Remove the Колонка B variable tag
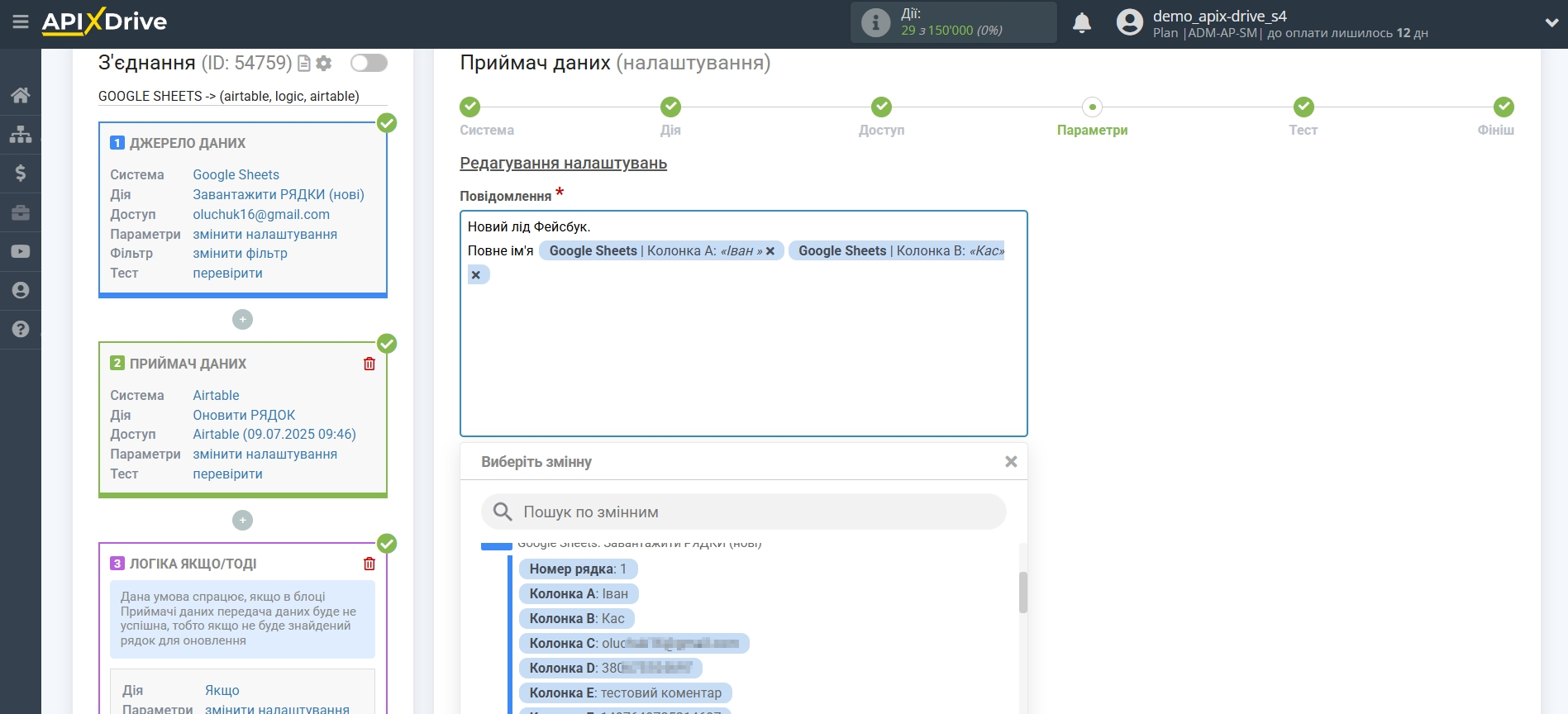This screenshot has width=1568, height=714. coord(476,275)
